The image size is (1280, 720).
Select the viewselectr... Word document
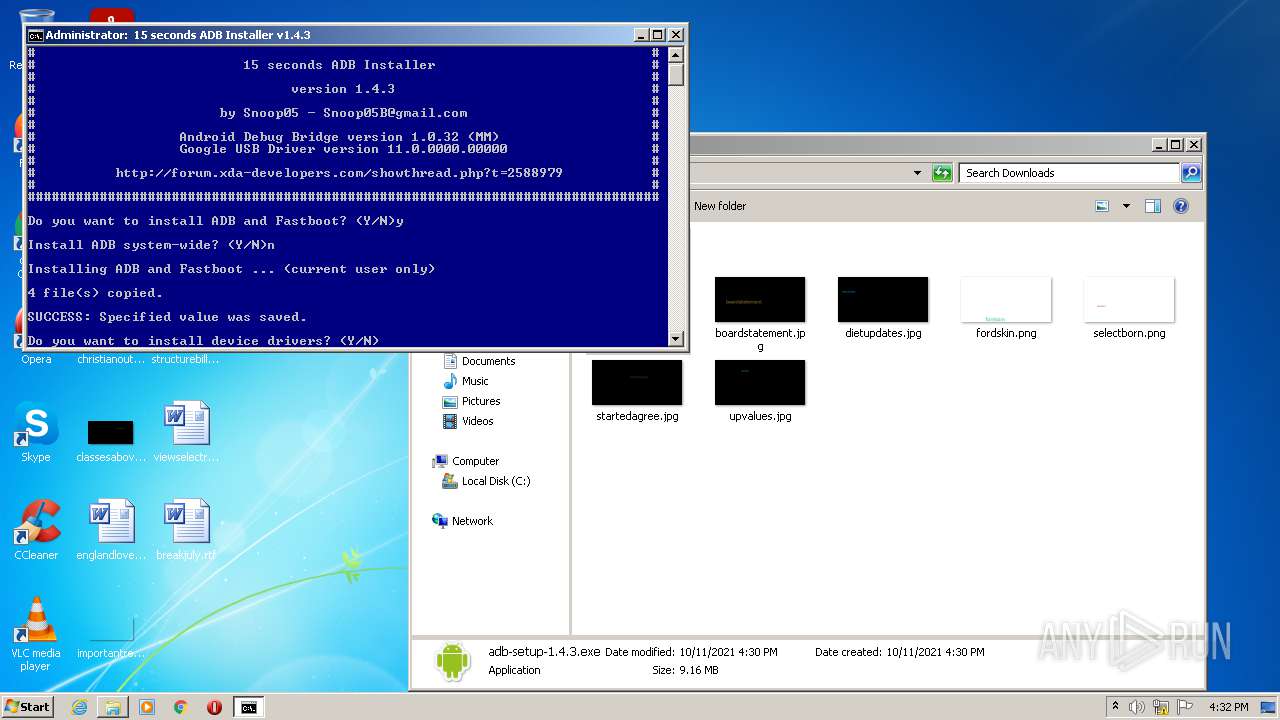186,433
